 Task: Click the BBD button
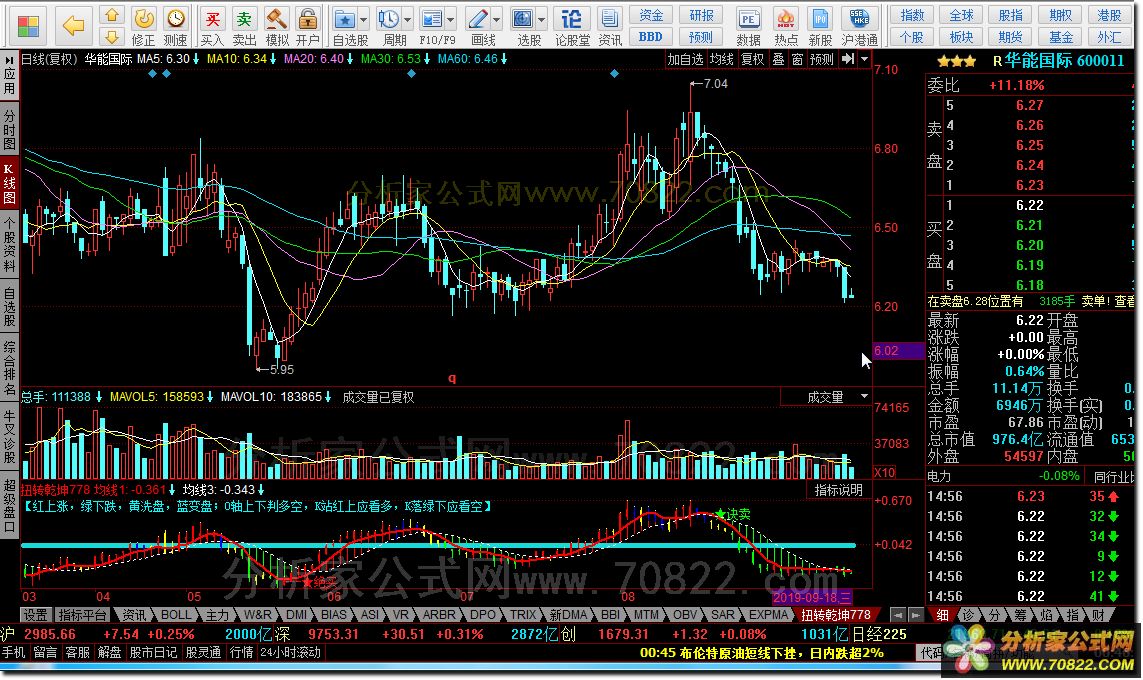coord(650,36)
